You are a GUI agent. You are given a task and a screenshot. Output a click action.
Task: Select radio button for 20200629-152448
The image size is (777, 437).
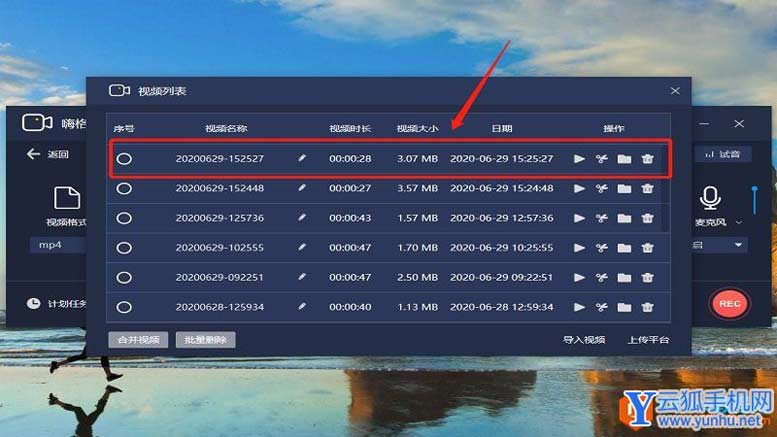124,189
